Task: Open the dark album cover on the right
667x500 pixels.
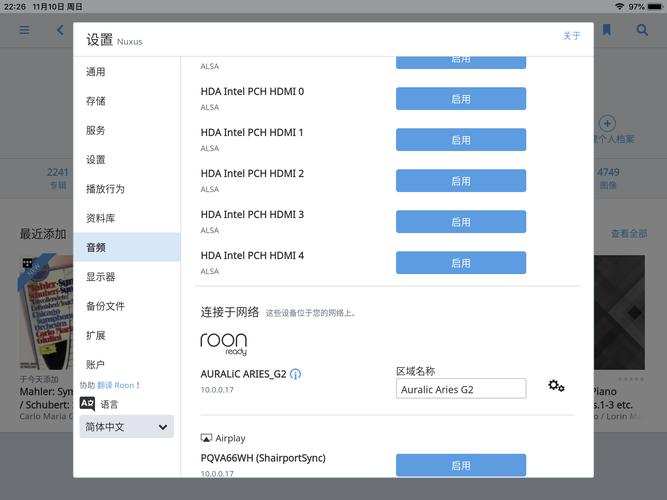Action: [619, 312]
